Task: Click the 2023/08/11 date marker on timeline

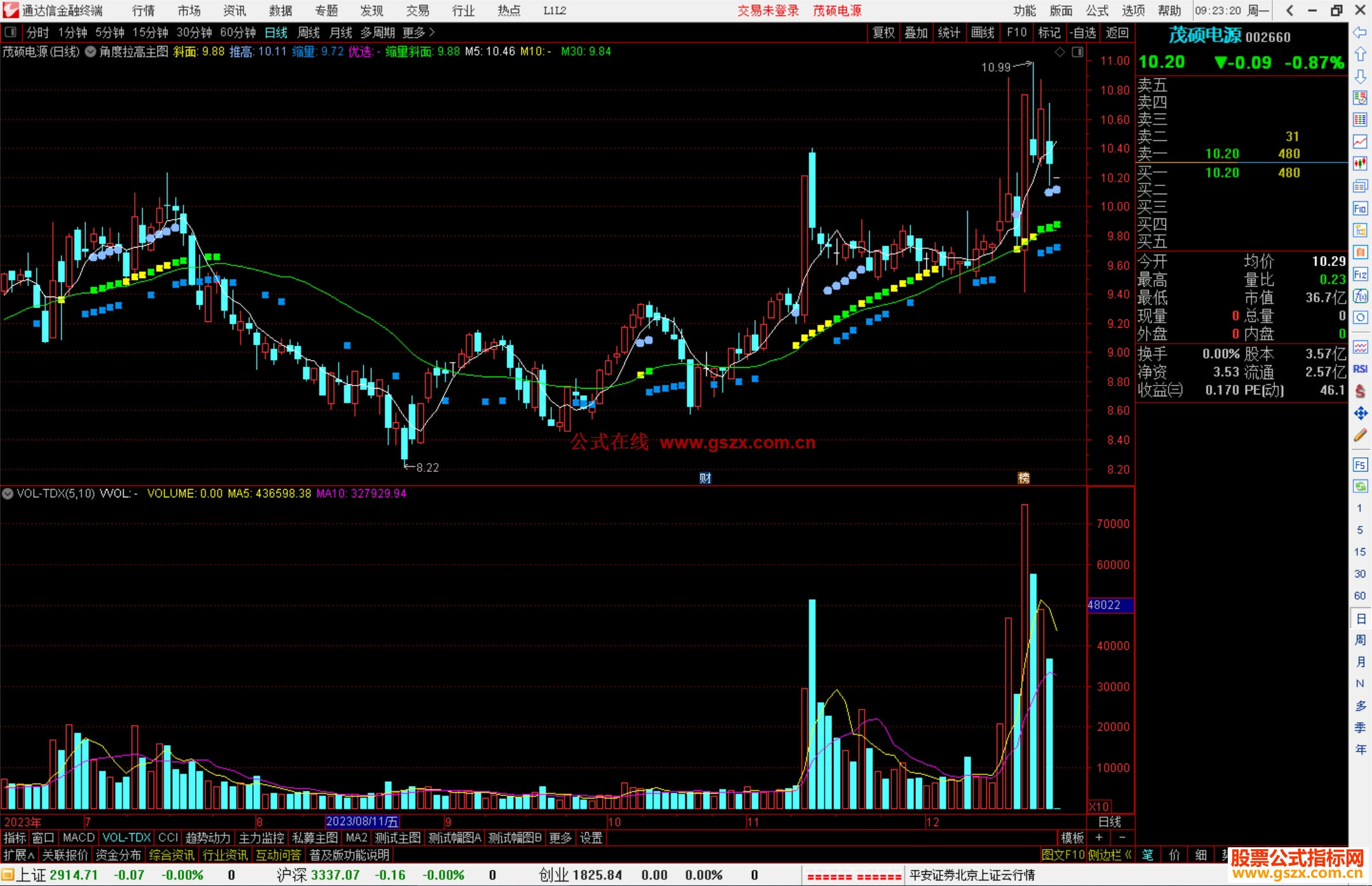Action: click(362, 822)
